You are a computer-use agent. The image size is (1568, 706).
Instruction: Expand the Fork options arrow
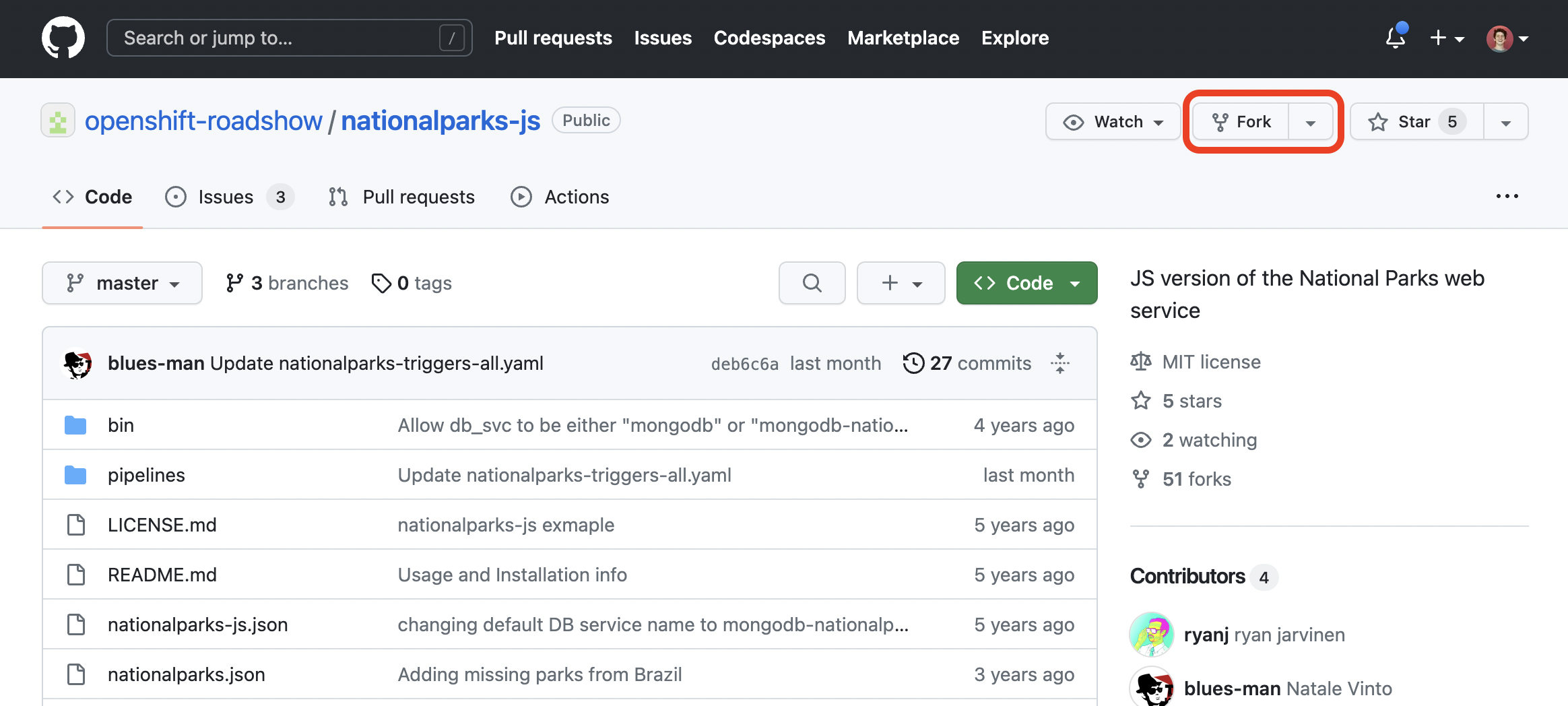(1311, 122)
